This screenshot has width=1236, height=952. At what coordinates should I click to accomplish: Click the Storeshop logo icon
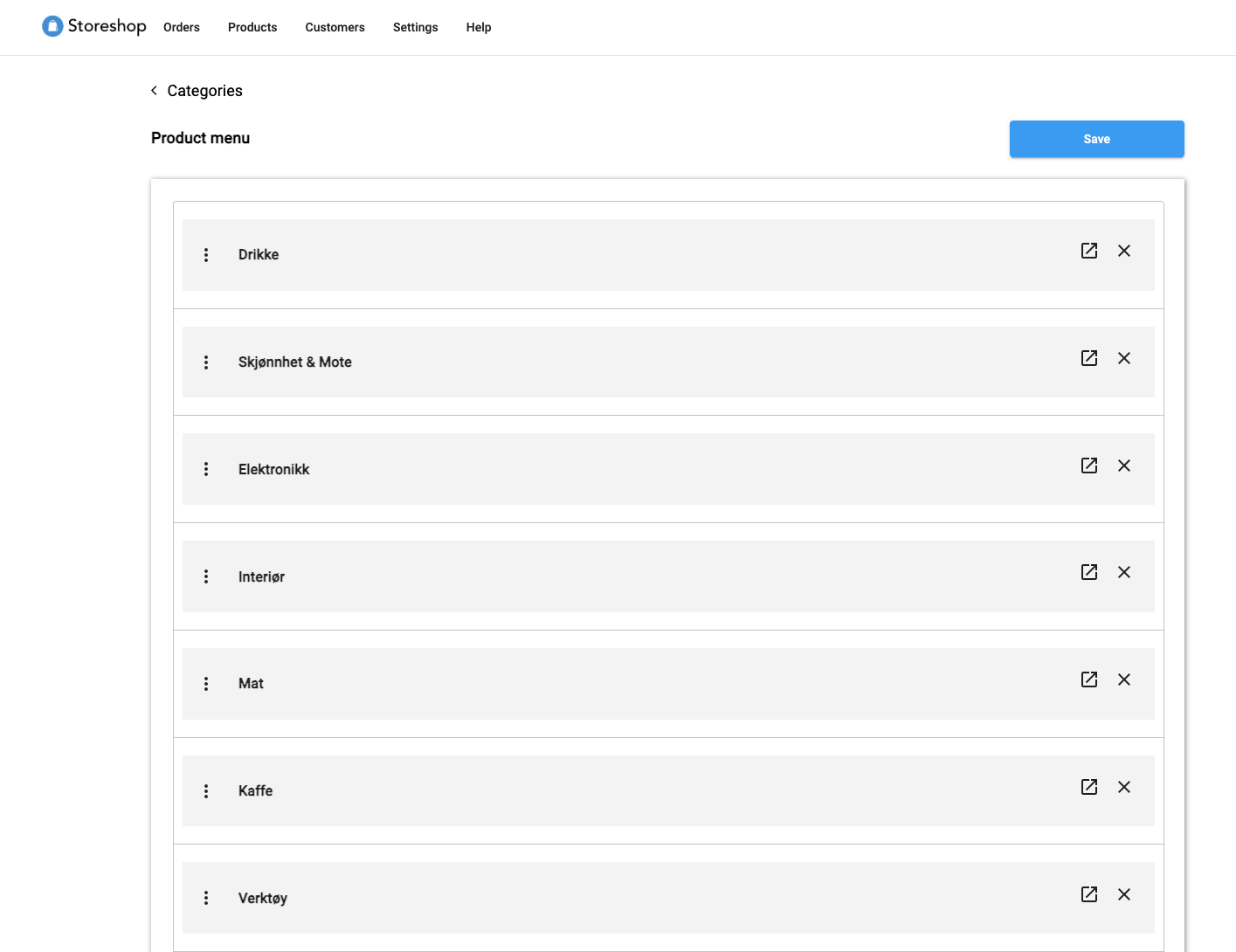click(x=52, y=26)
